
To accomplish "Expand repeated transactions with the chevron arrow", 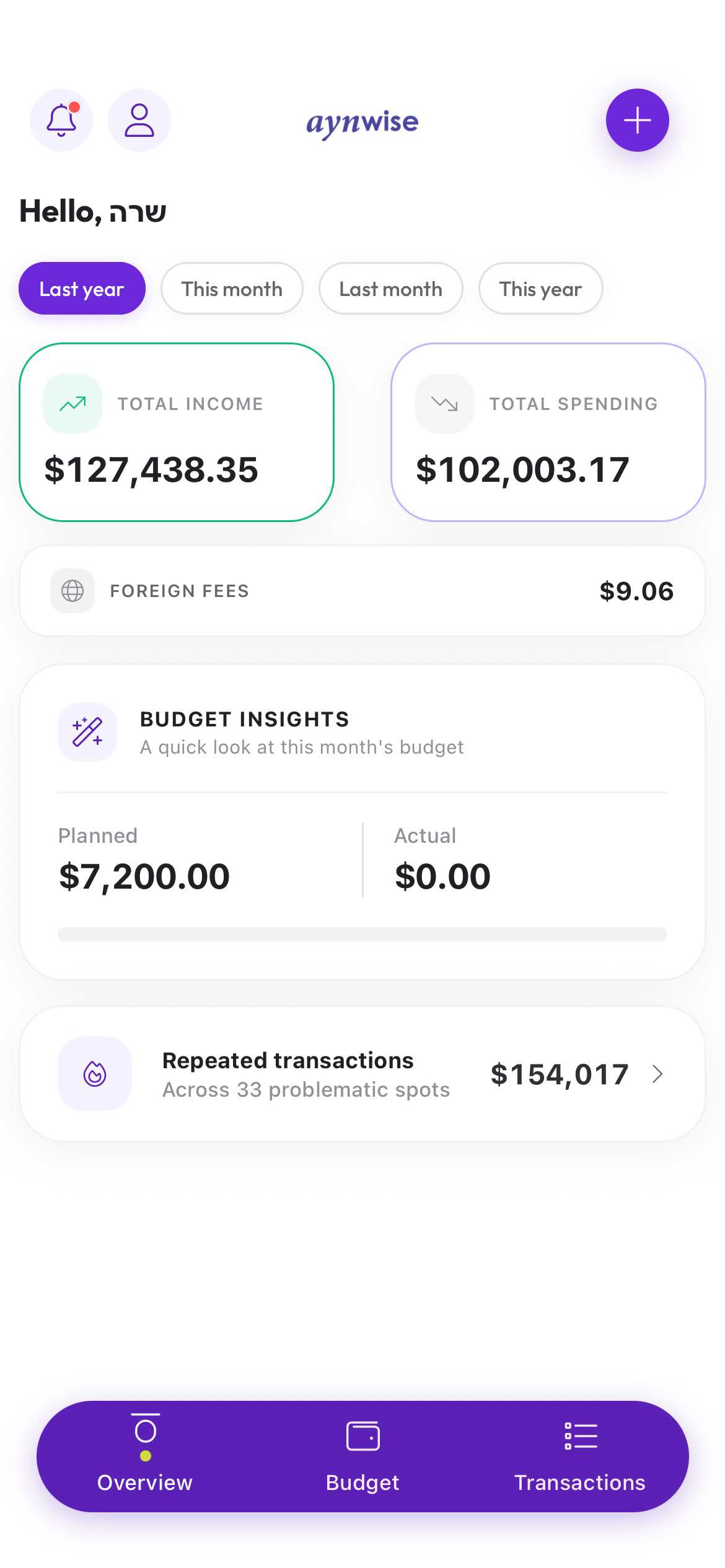I will [x=657, y=1074].
